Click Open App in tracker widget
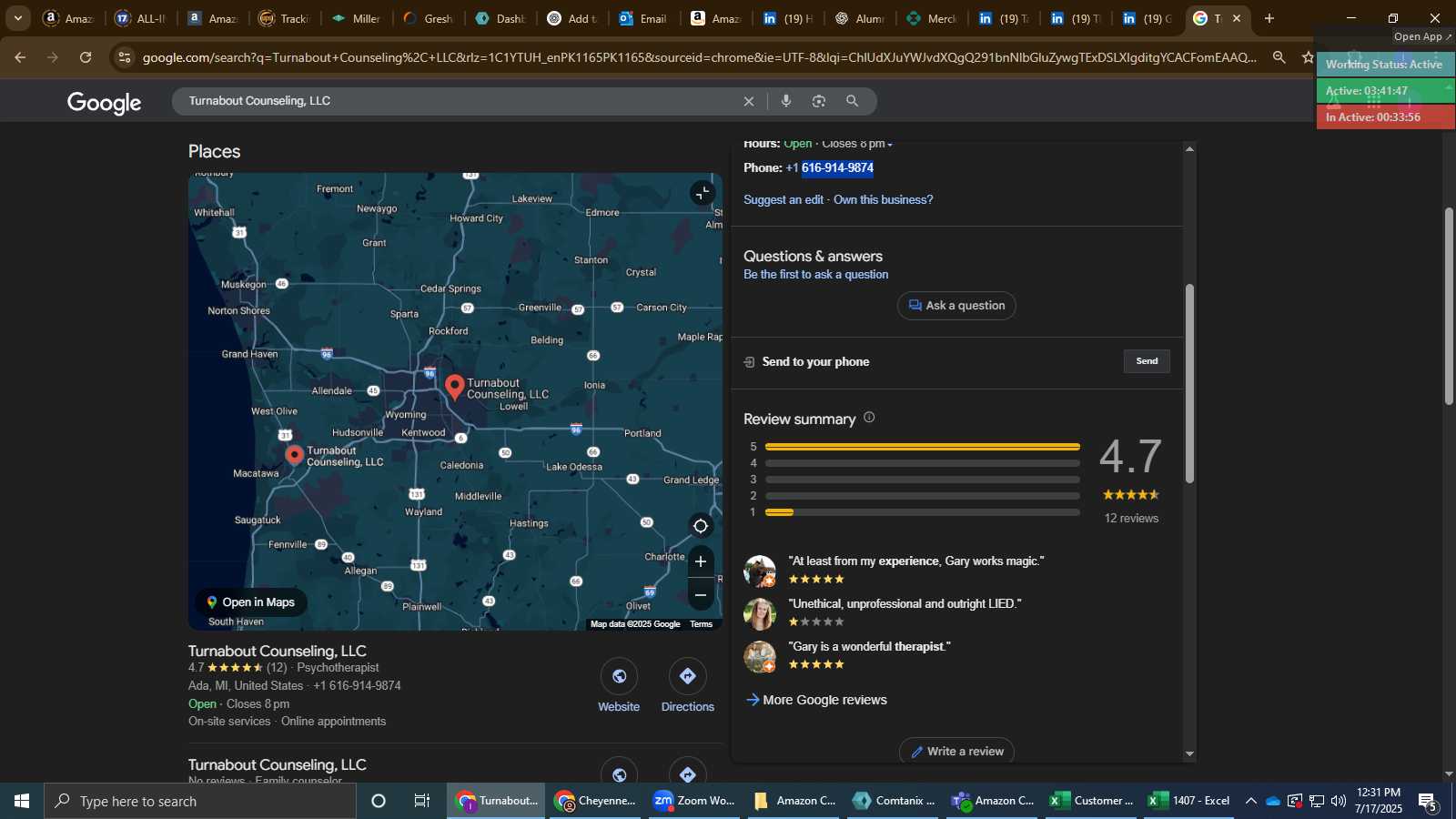The width and height of the screenshot is (1456, 819). tap(1422, 36)
